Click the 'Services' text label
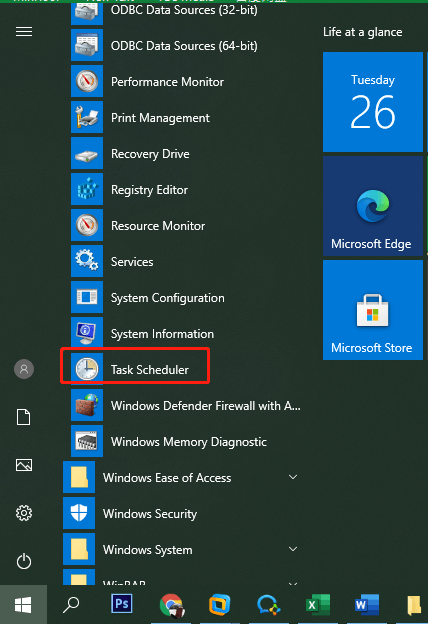The image size is (428, 624). pyautogui.click(x=132, y=262)
